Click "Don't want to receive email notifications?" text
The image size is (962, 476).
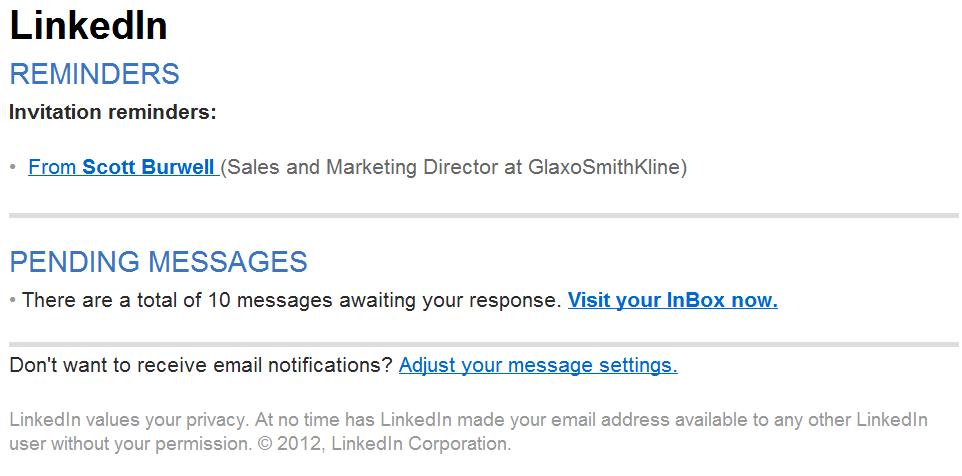[x=200, y=365]
